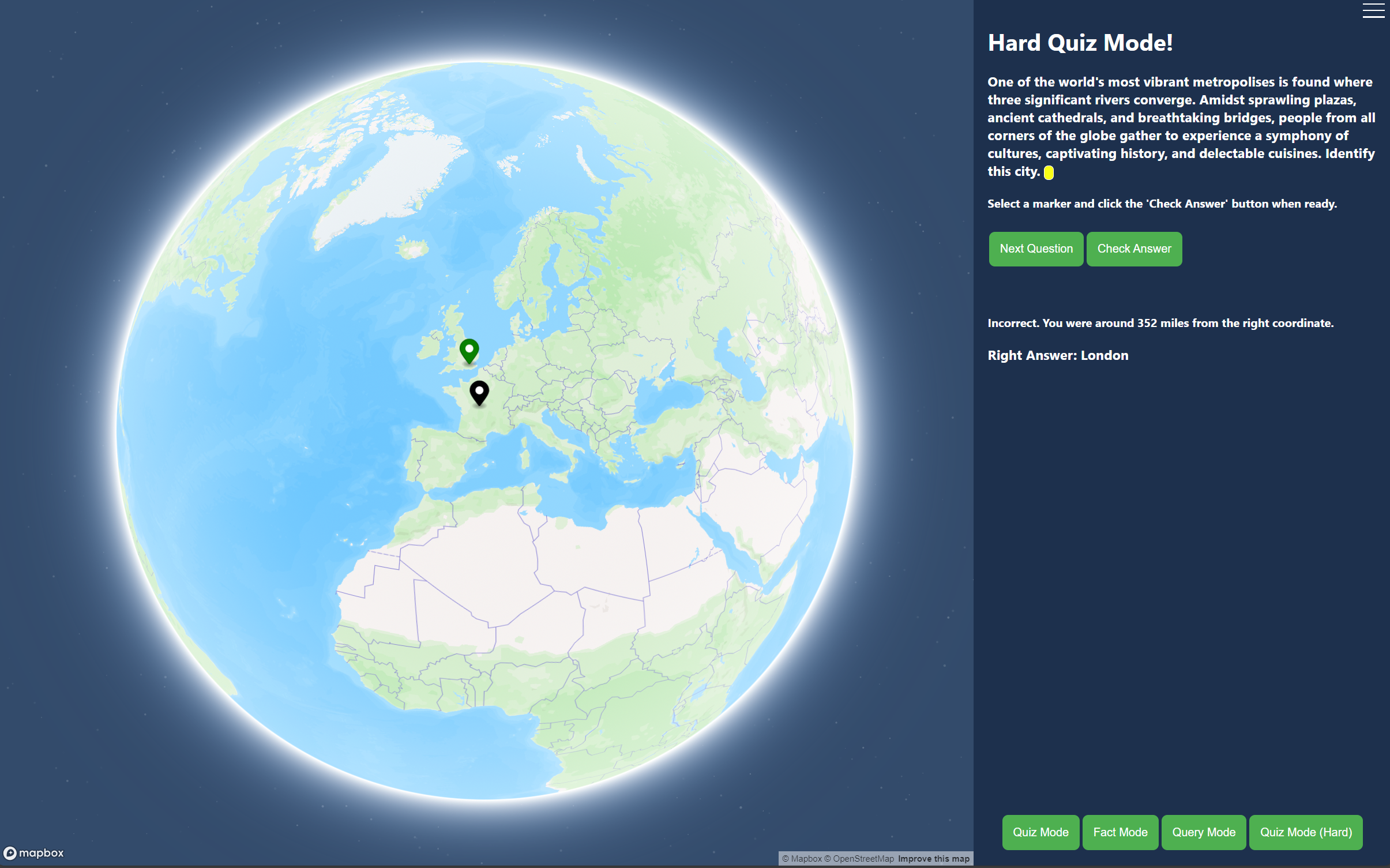Click the black guess marker in France

point(479,392)
